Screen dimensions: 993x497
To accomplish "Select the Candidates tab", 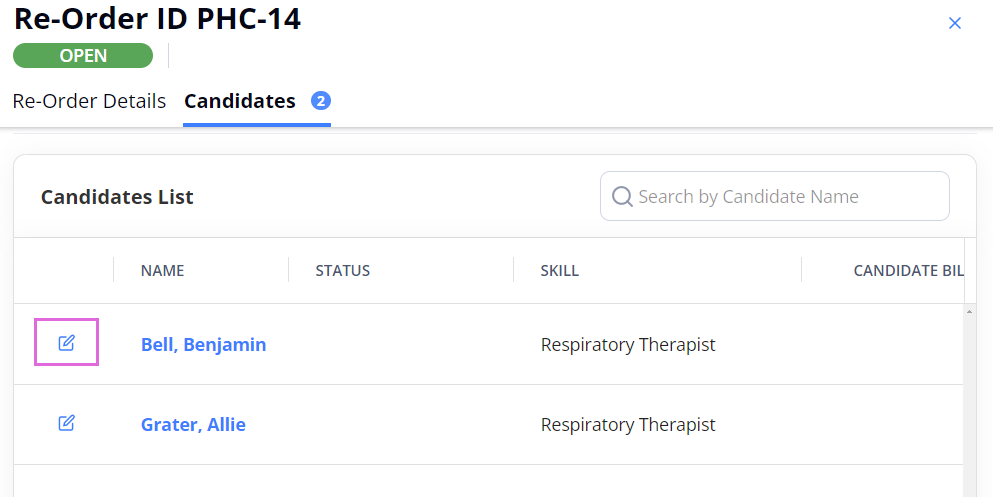I will (x=239, y=101).
